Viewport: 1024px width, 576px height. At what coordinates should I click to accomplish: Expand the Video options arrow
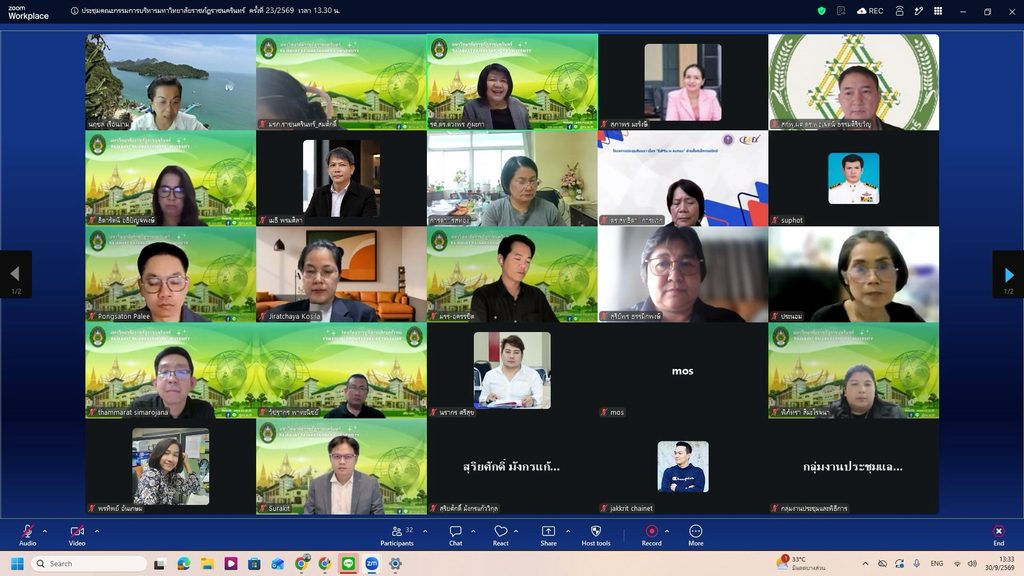tap(97, 531)
